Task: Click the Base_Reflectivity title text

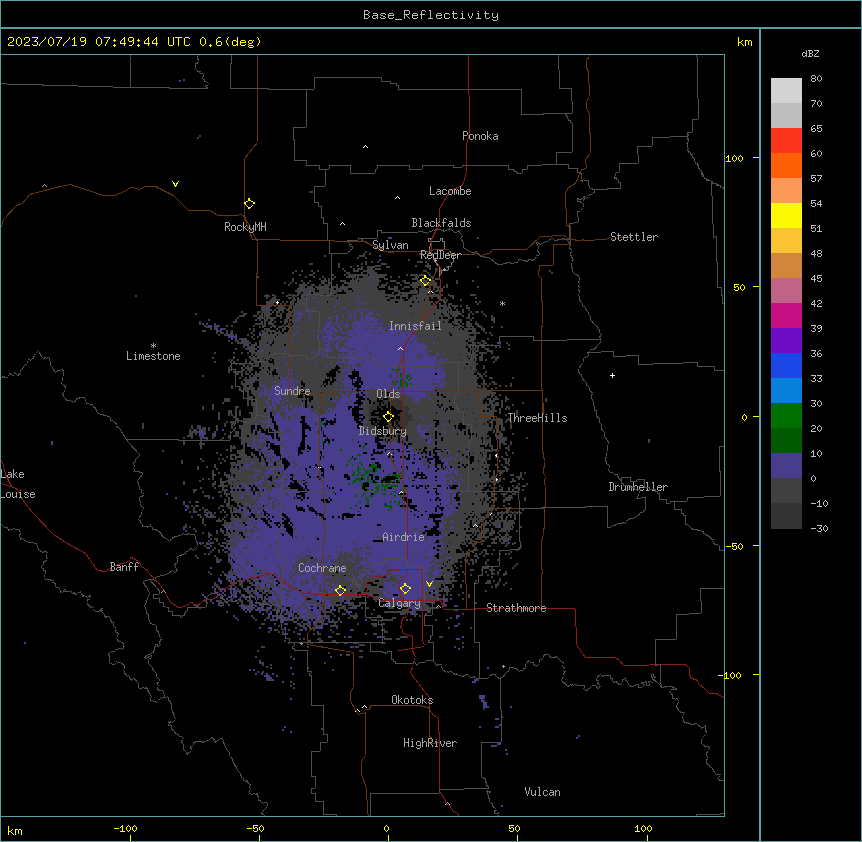Action: [431, 15]
